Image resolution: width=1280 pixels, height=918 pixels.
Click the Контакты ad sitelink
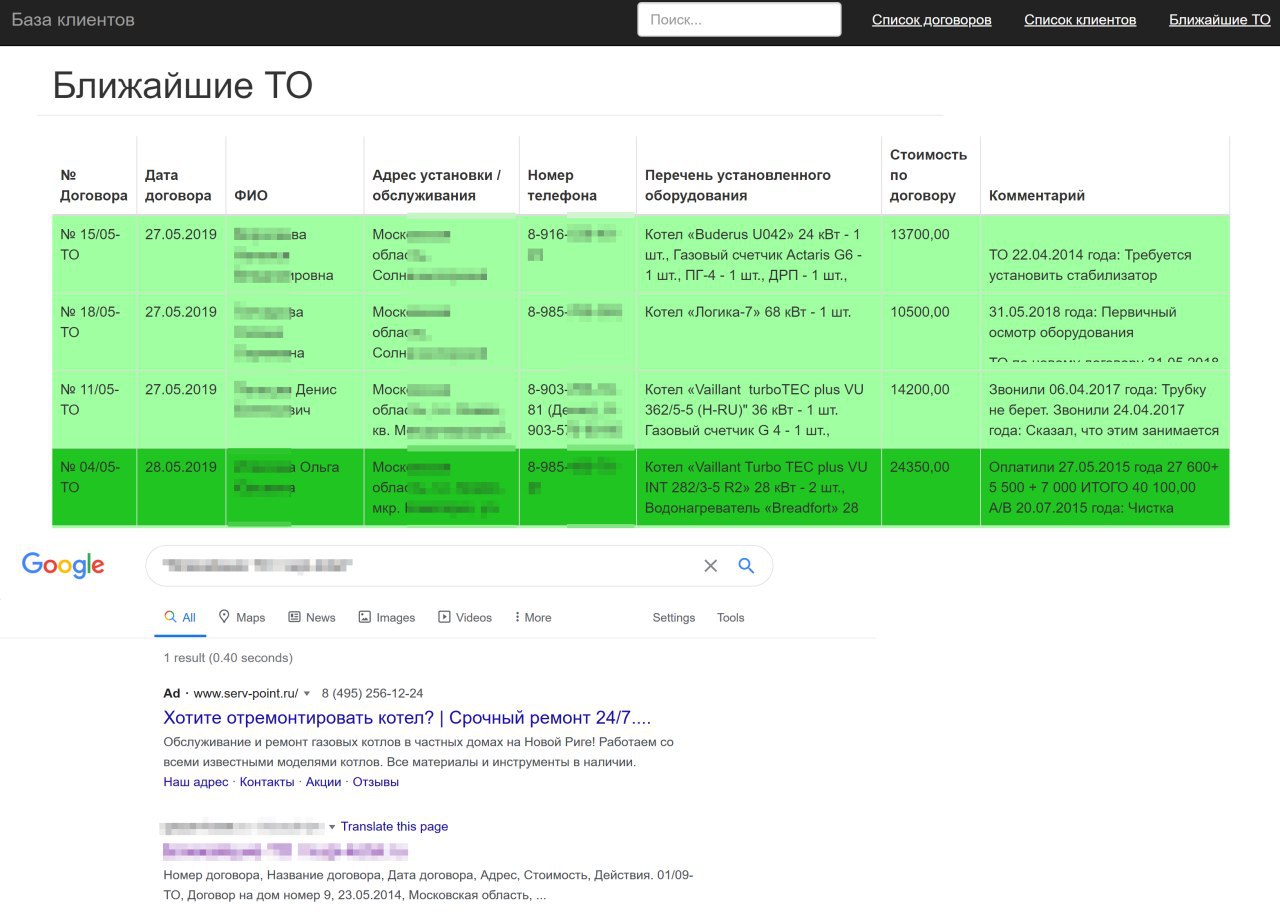click(267, 782)
